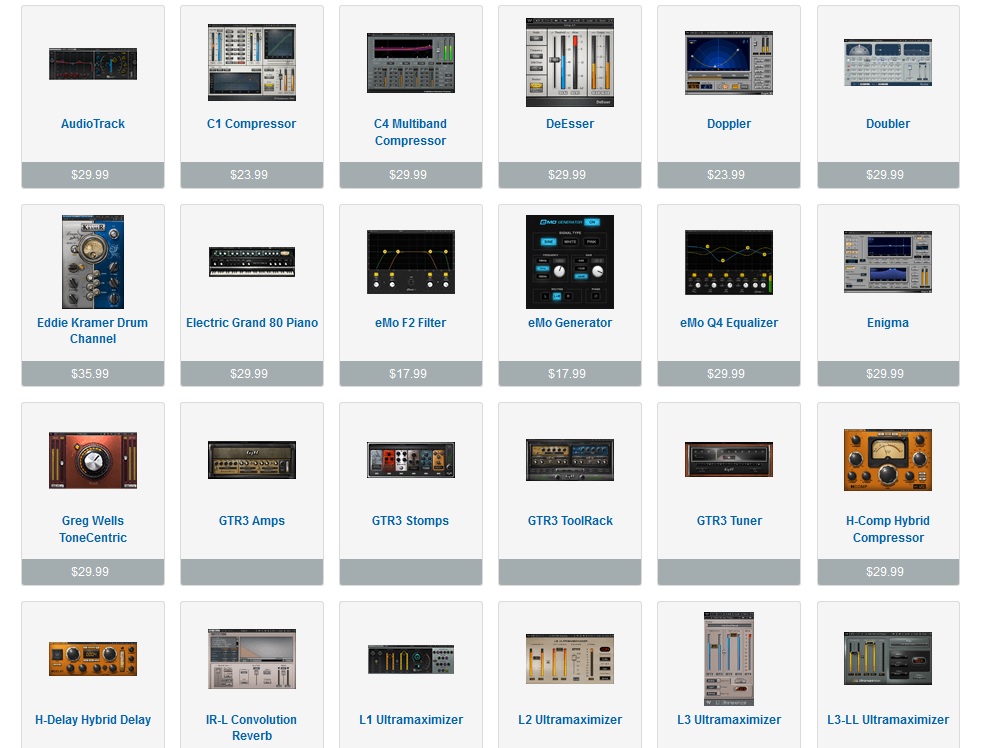Open the GTR3 Stomps link
Viewport: 1000px width, 748px height.
[x=410, y=520]
